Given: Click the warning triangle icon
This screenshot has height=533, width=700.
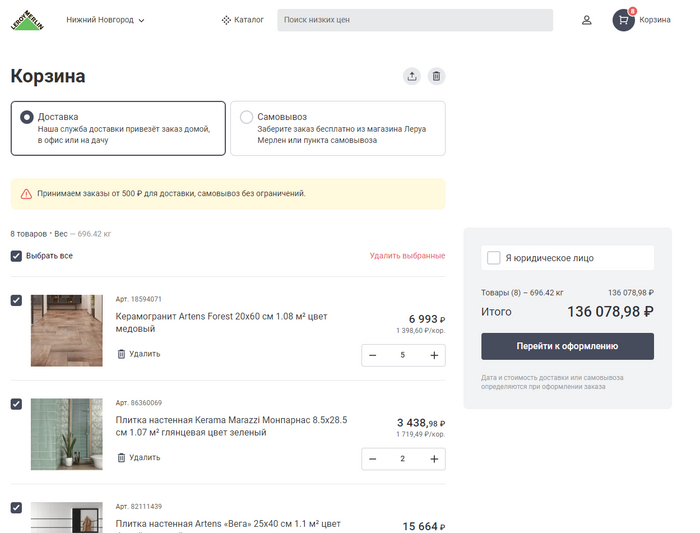Looking at the screenshot, I should point(26,194).
